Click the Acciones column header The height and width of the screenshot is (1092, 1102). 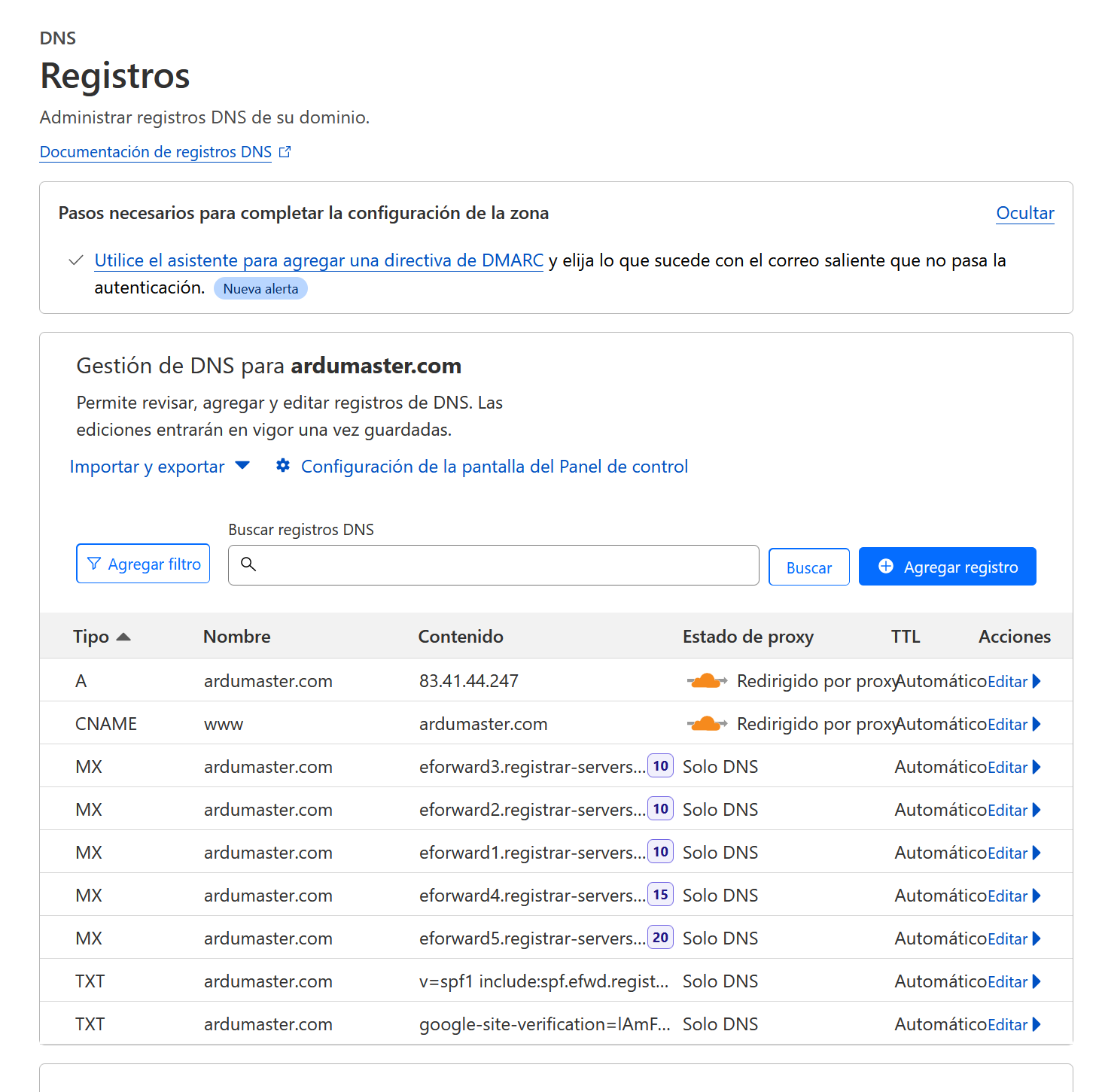[1015, 637]
